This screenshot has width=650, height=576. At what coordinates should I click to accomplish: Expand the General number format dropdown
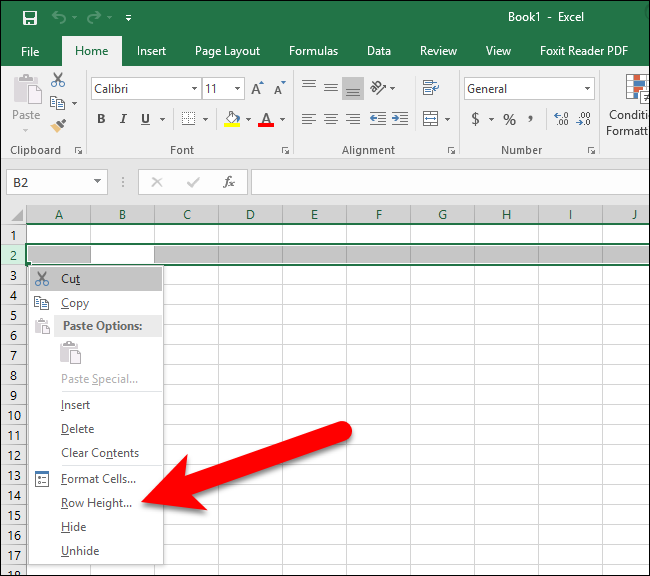coord(587,88)
